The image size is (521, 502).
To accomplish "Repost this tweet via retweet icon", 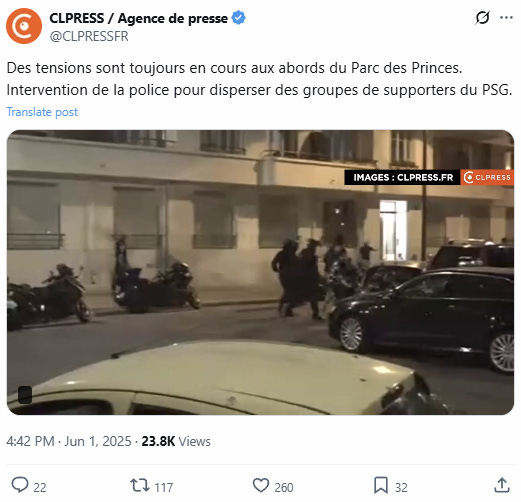I will coord(140,485).
